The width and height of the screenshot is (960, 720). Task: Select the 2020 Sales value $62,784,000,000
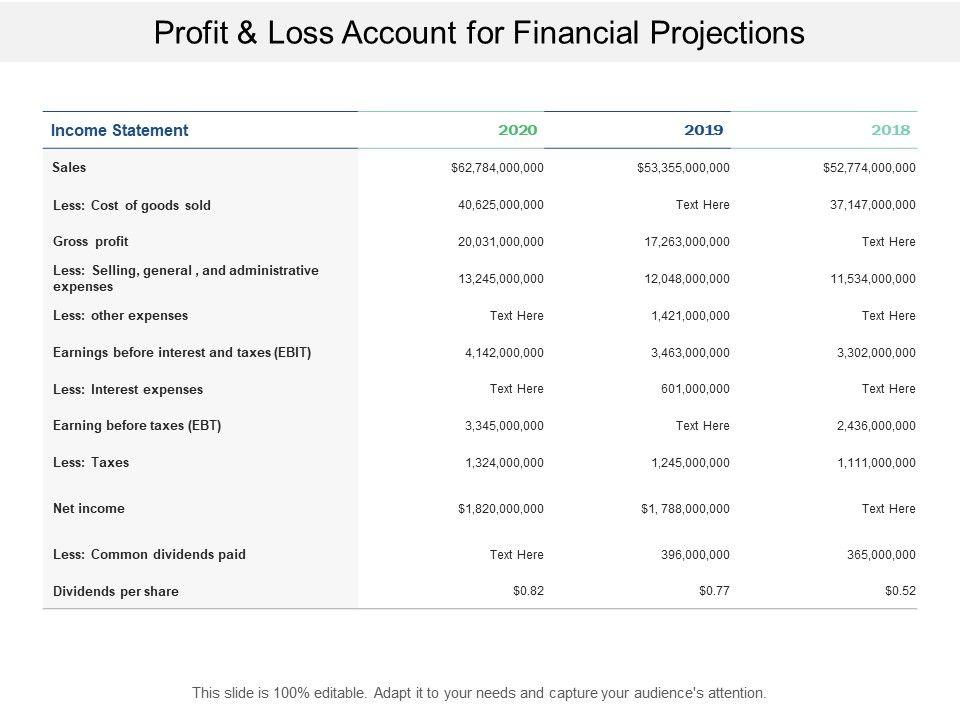click(497, 168)
